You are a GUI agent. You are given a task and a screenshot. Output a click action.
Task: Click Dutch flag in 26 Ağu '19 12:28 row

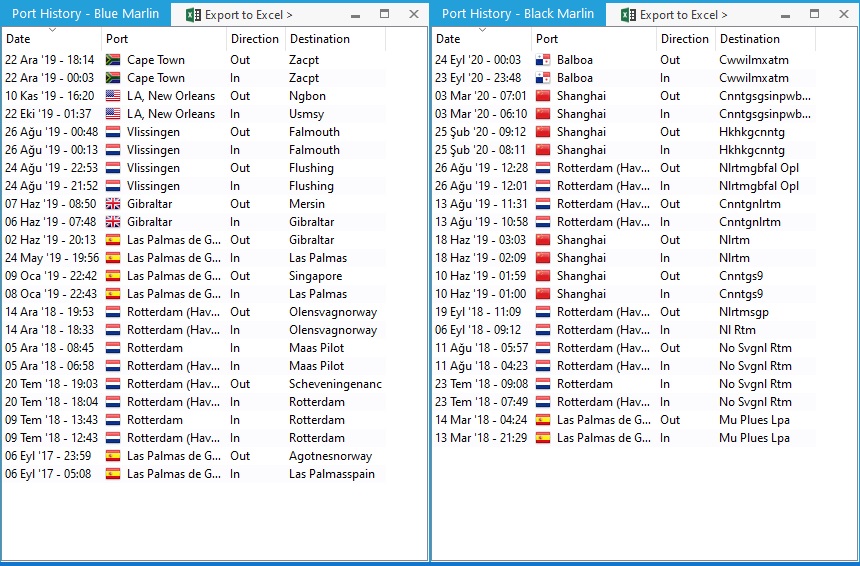[543, 168]
